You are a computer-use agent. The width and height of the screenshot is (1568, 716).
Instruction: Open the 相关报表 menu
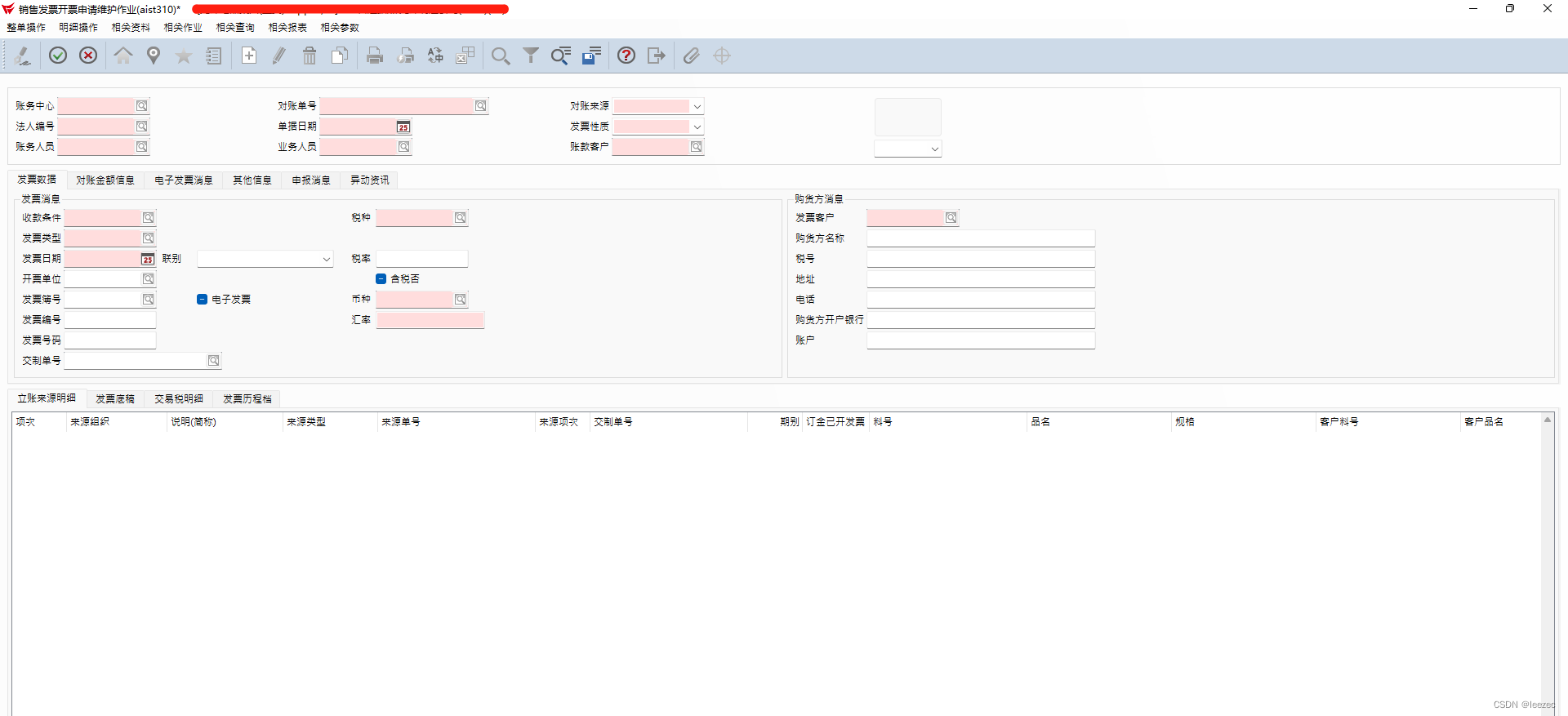pyautogui.click(x=287, y=28)
